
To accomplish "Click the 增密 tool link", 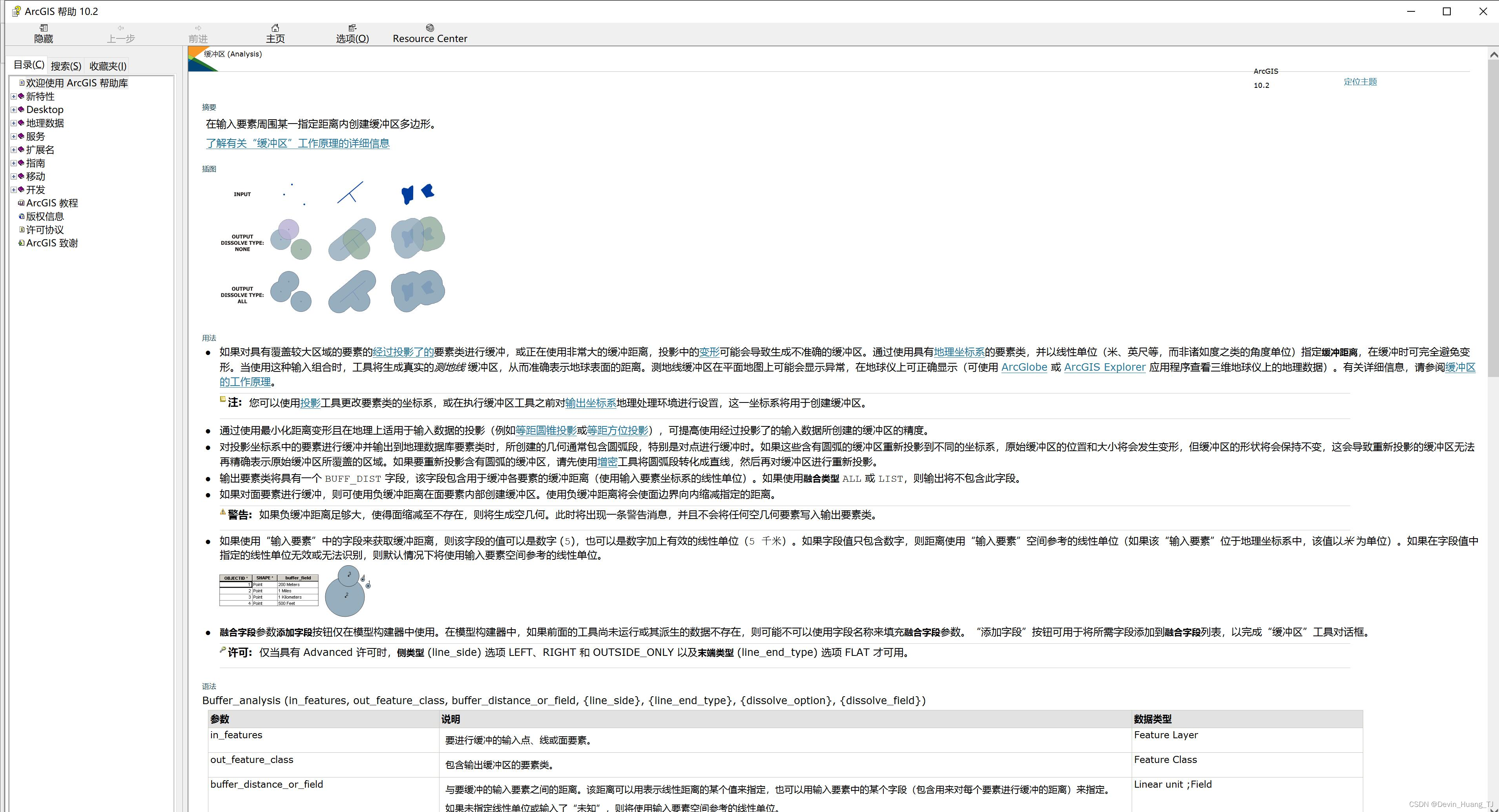I will pyautogui.click(x=607, y=462).
